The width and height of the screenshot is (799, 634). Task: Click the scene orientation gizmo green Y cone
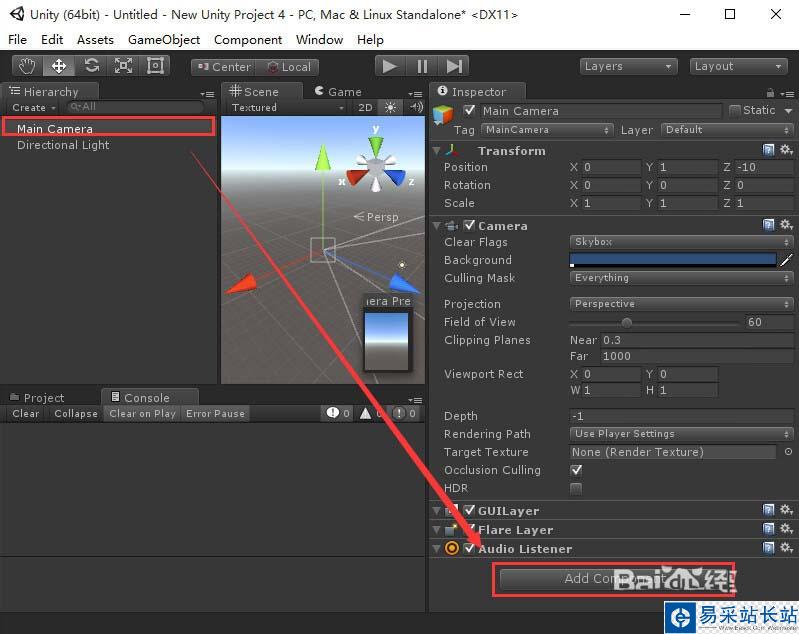(x=376, y=145)
